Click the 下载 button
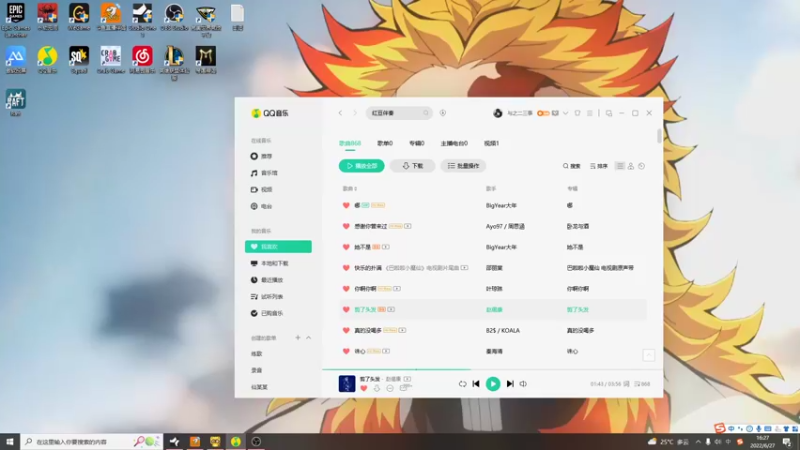This screenshot has width=800, height=450. click(x=412, y=166)
